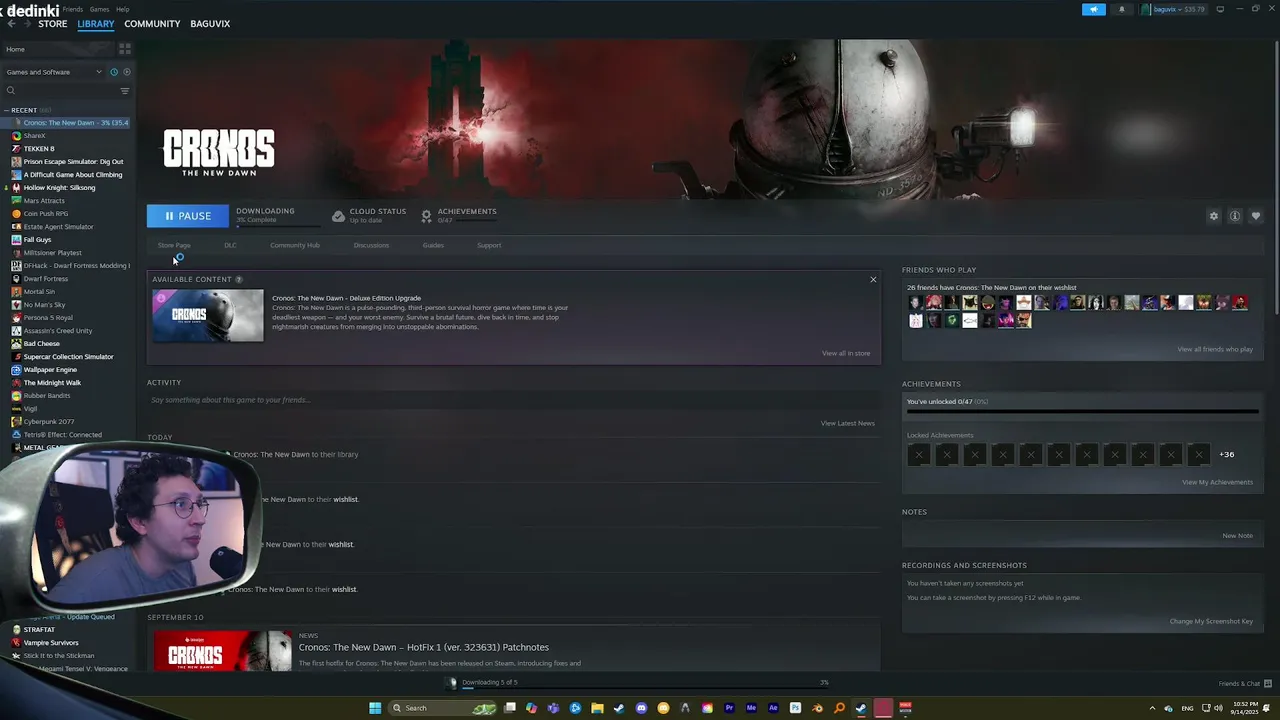Close the Available Content panel

coord(873,279)
